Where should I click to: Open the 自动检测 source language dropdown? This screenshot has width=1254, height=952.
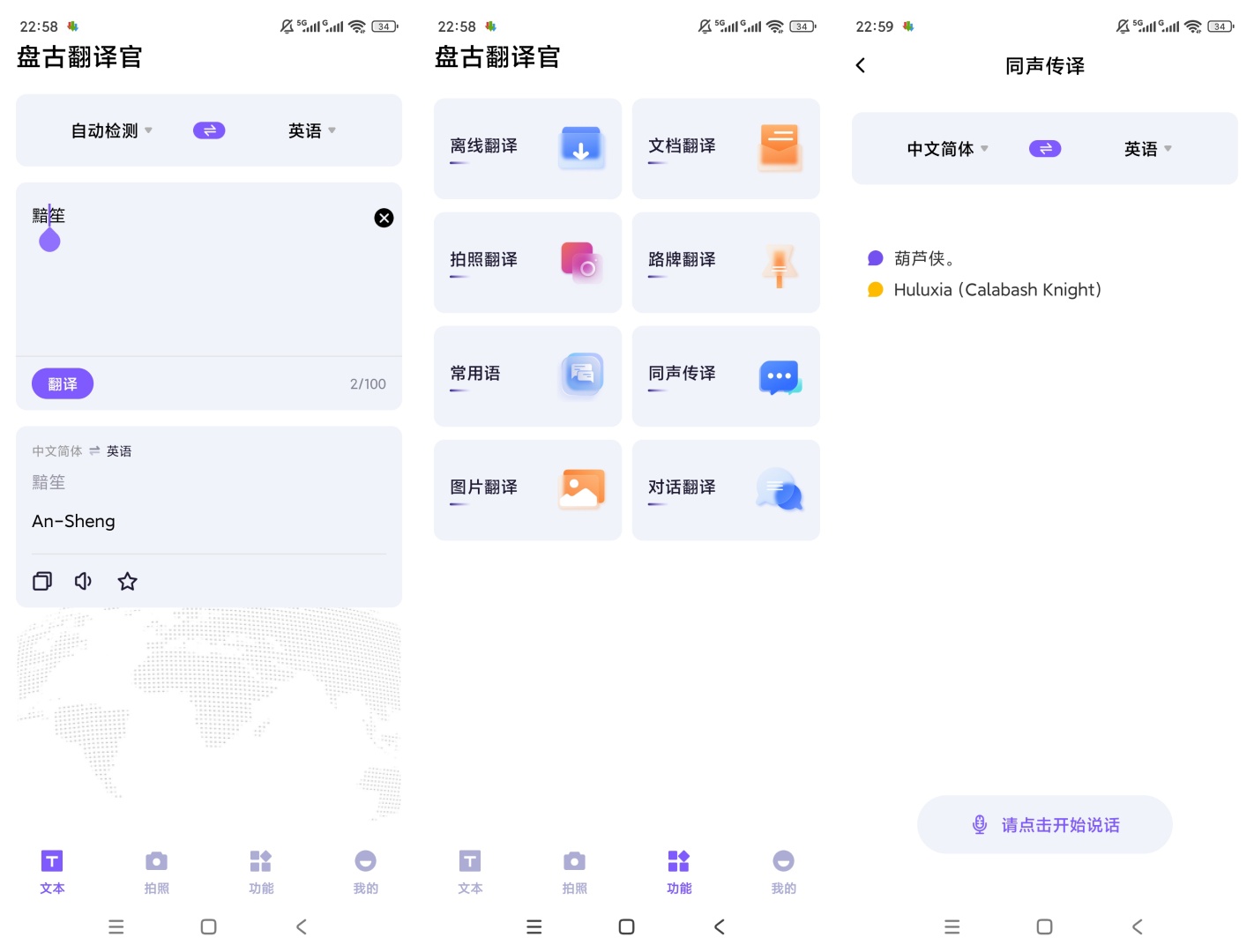[112, 130]
